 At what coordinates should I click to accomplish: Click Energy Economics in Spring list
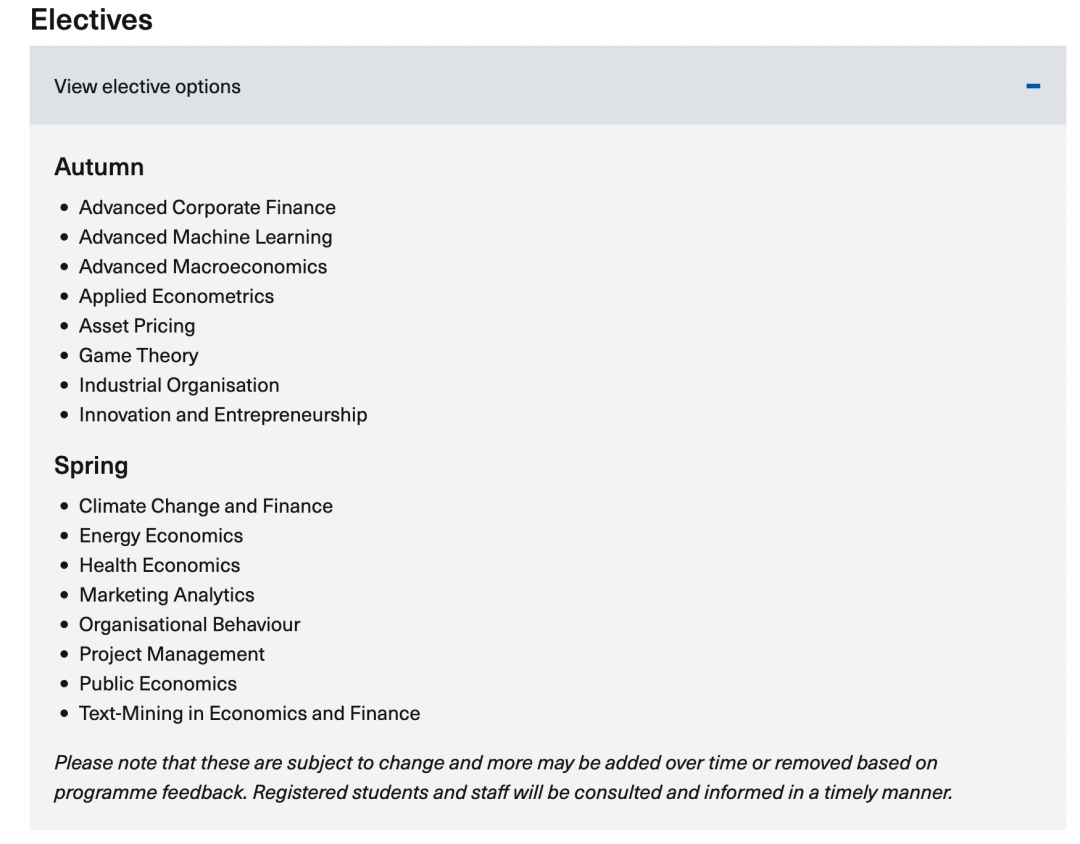point(161,535)
